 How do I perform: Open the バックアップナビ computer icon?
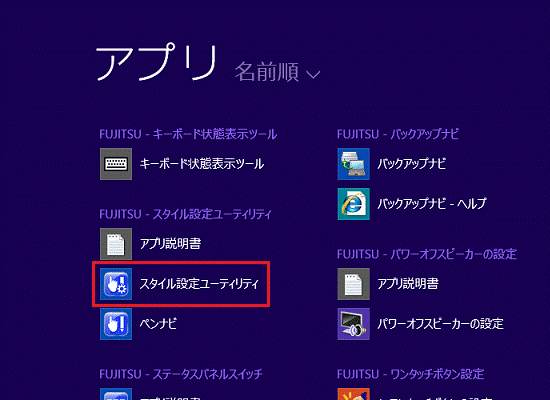[x=354, y=164]
